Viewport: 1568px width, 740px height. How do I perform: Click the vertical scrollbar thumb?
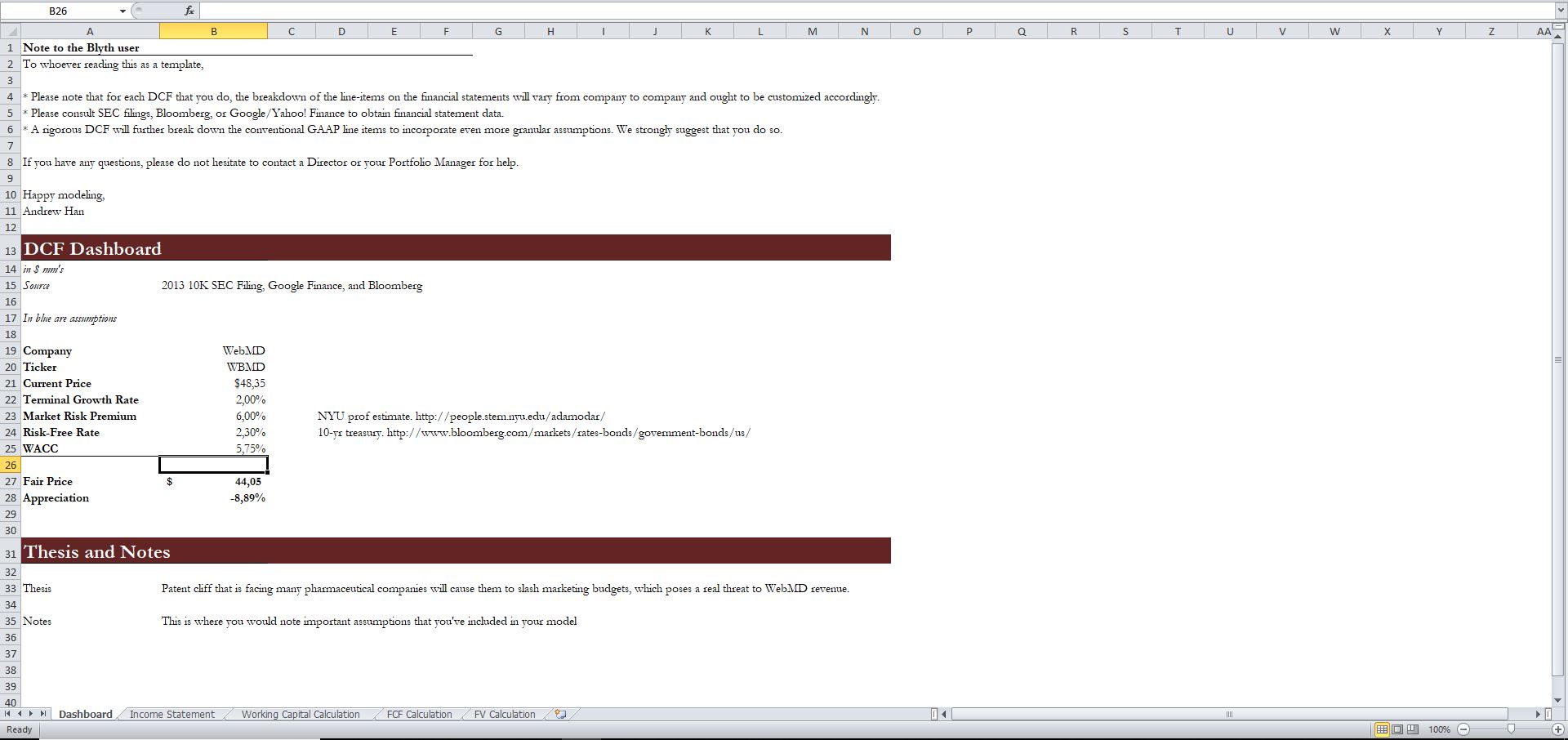1557,360
